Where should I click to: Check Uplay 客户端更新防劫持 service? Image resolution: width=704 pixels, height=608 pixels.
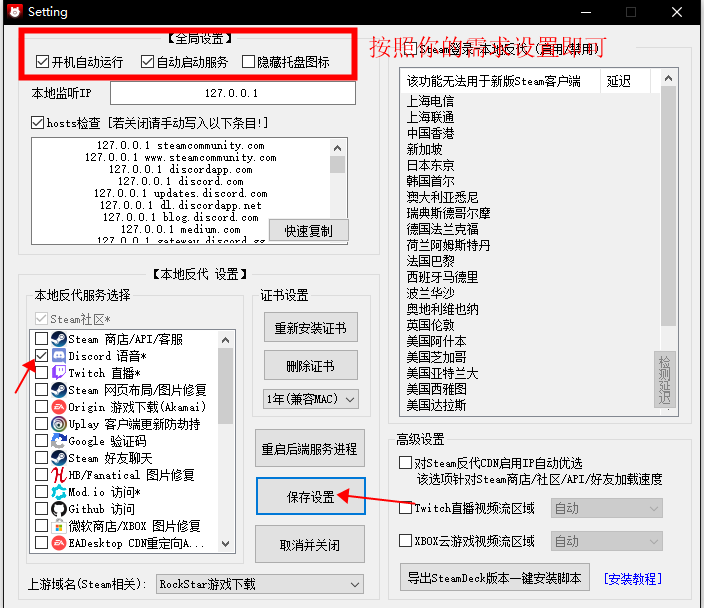click(x=41, y=423)
